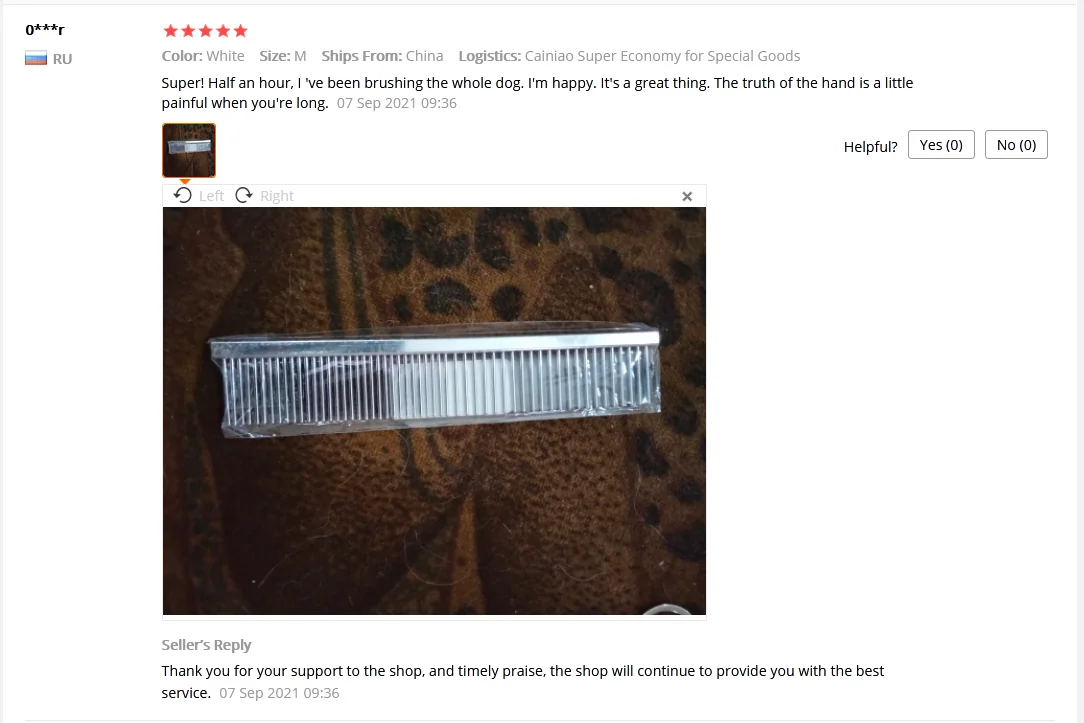The height and width of the screenshot is (723, 1084).
Task: Click the RU country code text
Action: 62,59
